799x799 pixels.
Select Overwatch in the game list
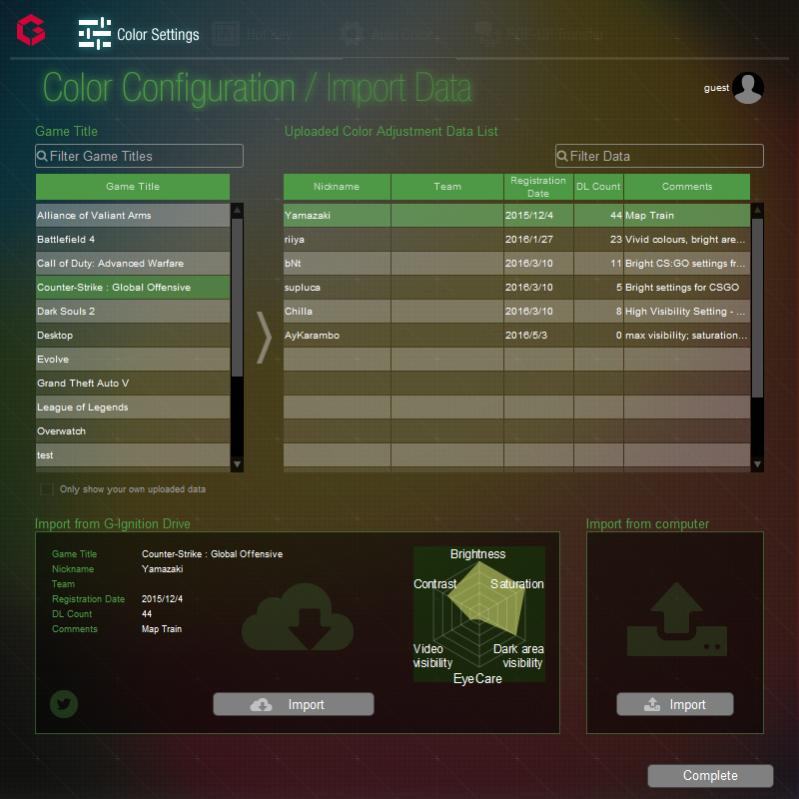[132, 431]
